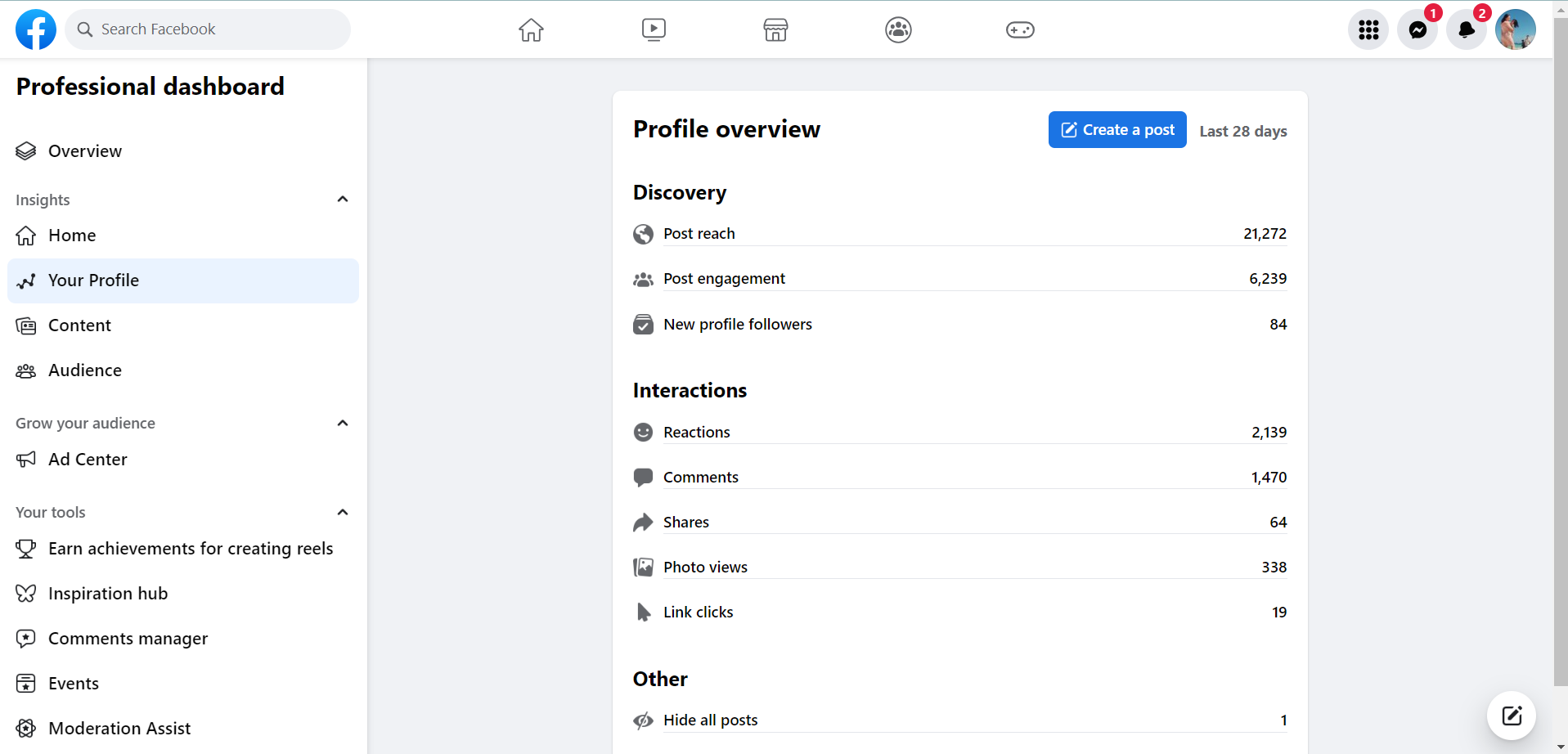Click the scrollbar down arrow
The image size is (1568, 754).
click(x=1561, y=747)
